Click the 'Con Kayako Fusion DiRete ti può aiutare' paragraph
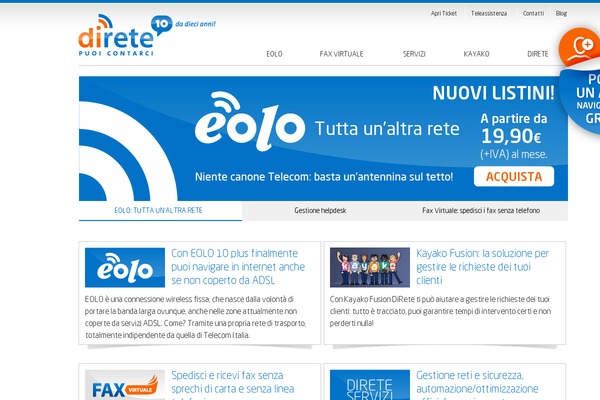Viewport: 600px width, 400px height. tap(440, 311)
